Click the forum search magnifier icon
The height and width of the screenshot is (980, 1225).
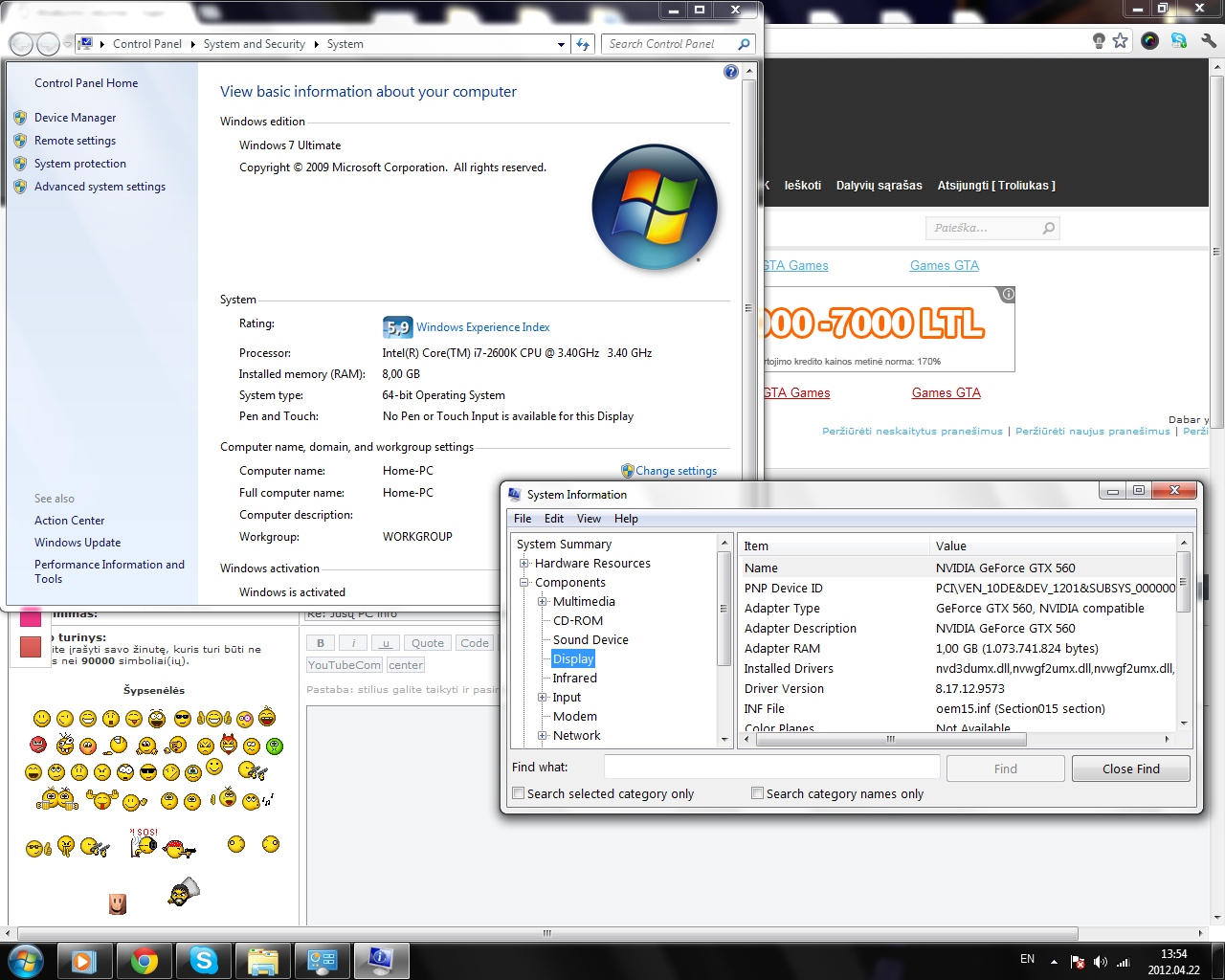click(x=1049, y=228)
